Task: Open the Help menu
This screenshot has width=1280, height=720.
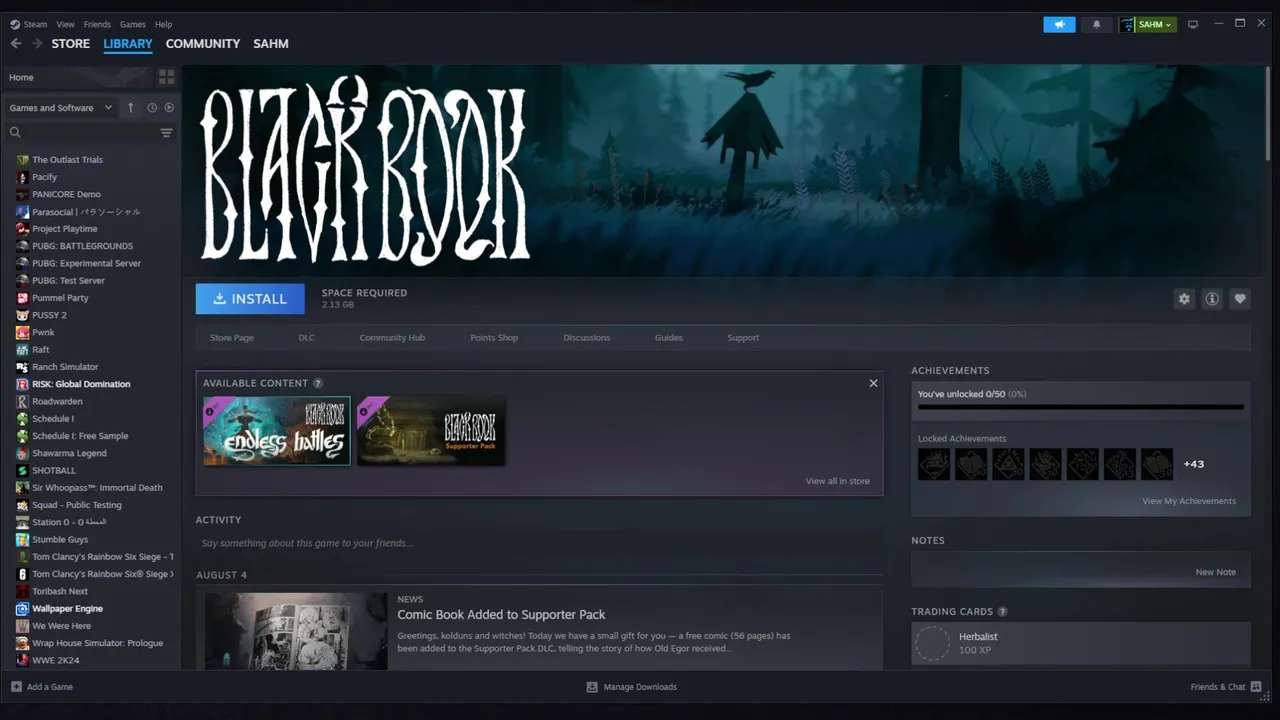Action: point(163,24)
